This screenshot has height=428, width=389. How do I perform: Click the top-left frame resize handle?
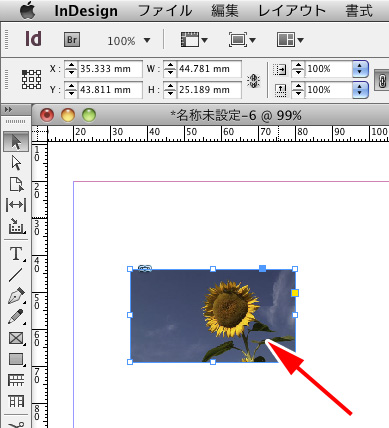130,269
